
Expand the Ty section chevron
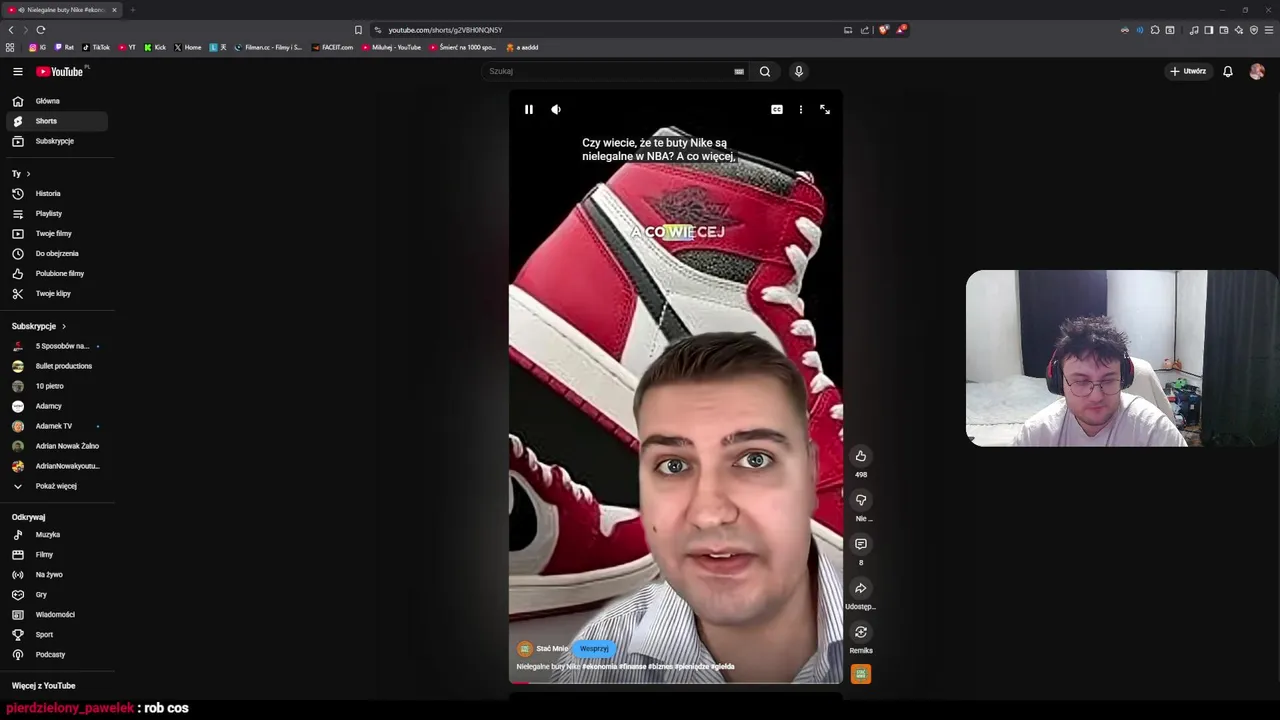pyautogui.click(x=28, y=174)
